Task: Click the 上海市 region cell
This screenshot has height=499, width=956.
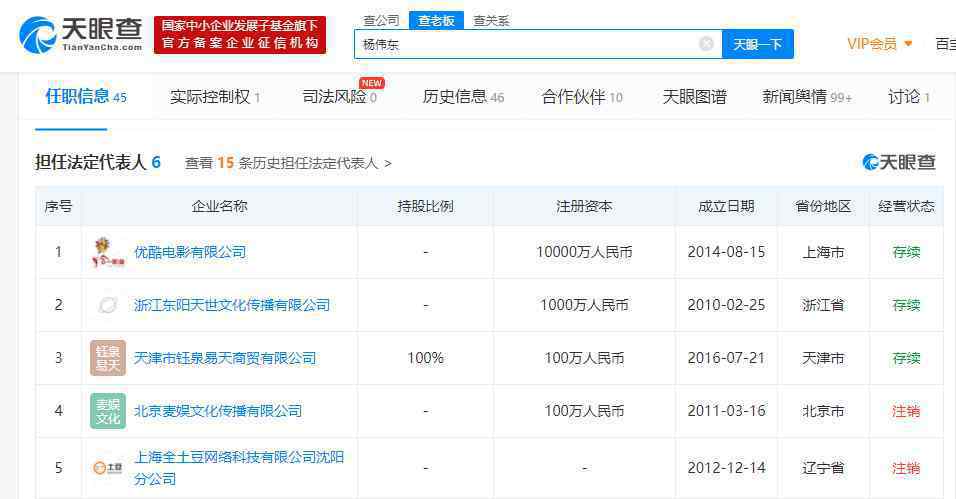Action: 823,253
